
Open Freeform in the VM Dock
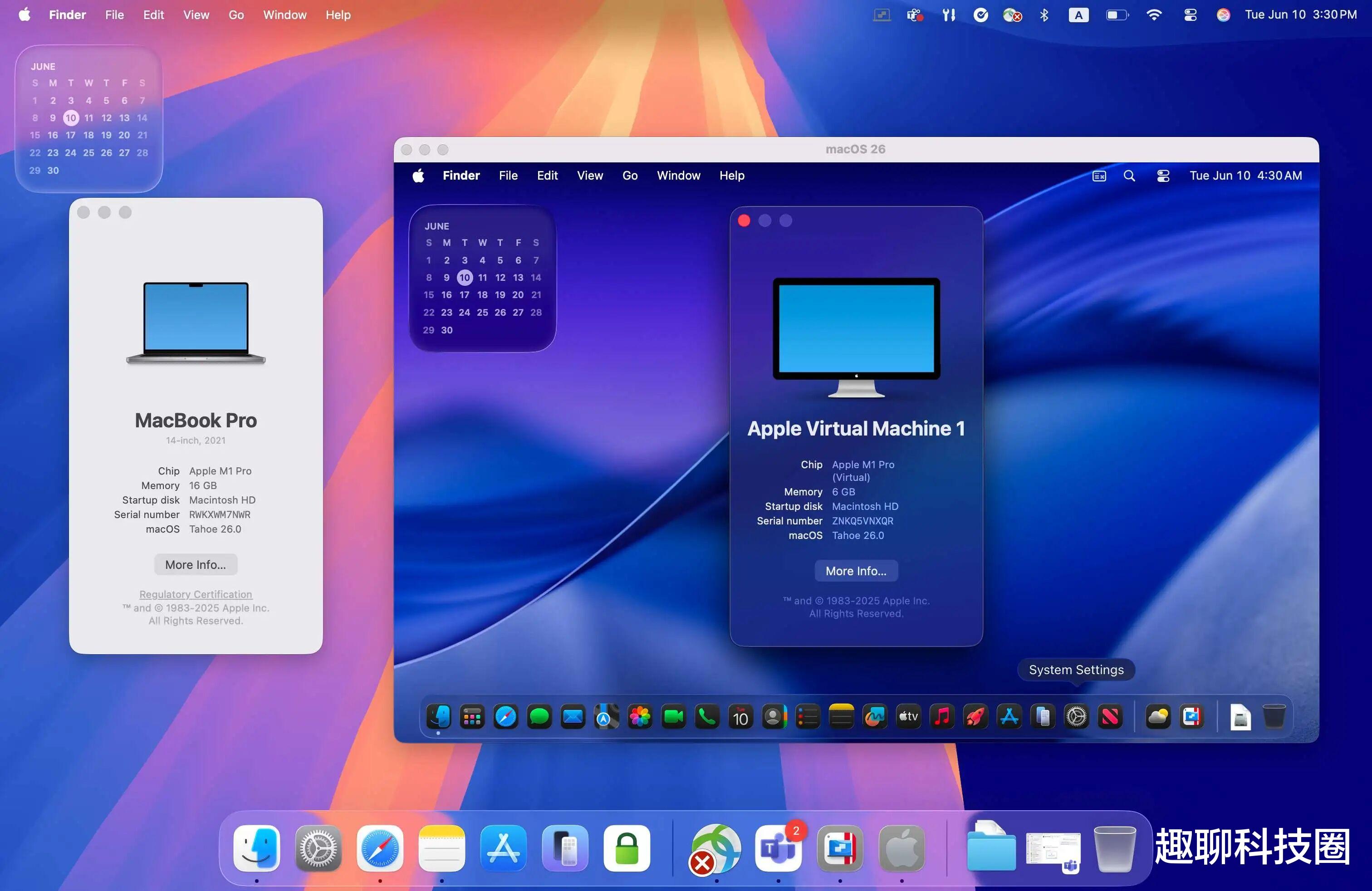[874, 716]
